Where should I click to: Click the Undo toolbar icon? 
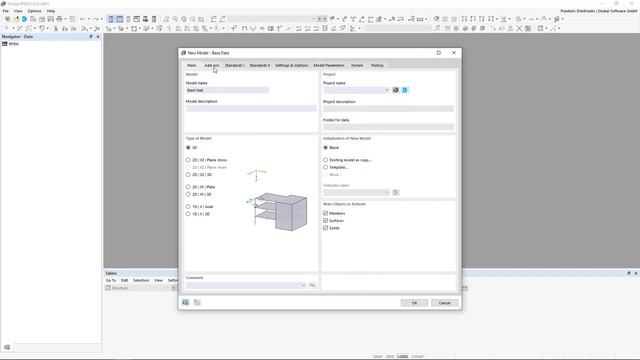83,19
